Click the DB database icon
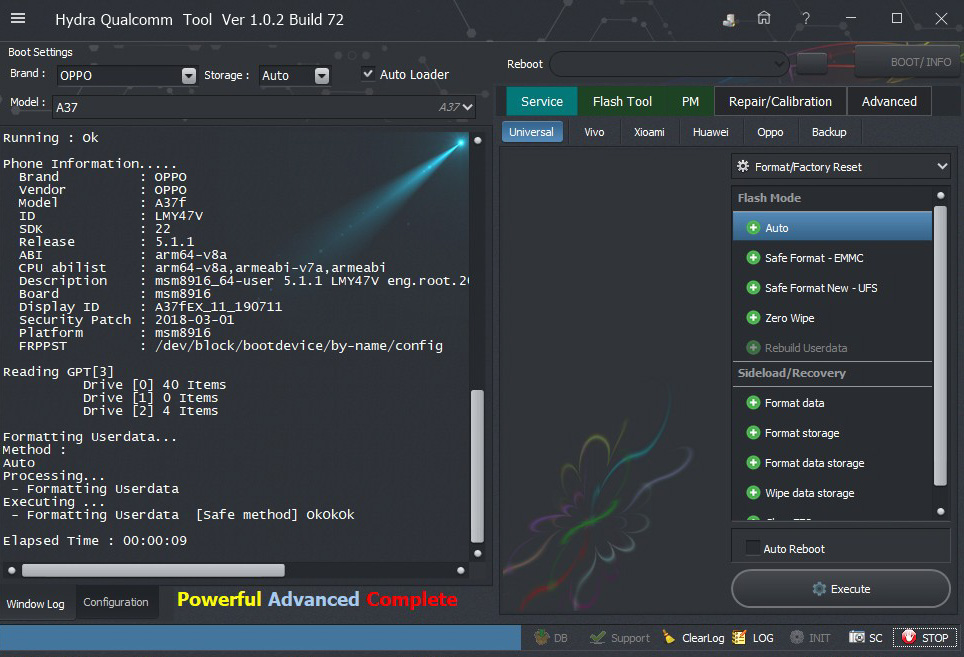The height and width of the screenshot is (657, 964). (542, 637)
